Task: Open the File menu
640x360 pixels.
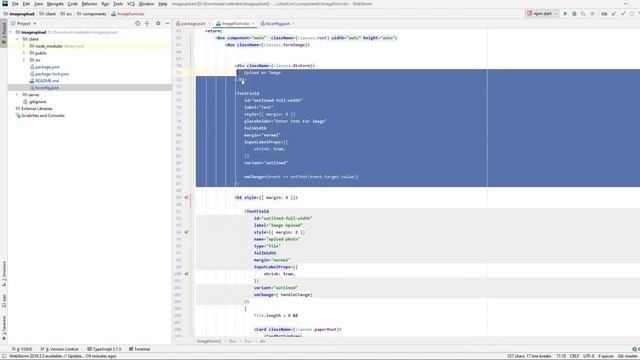Action: point(15,4)
